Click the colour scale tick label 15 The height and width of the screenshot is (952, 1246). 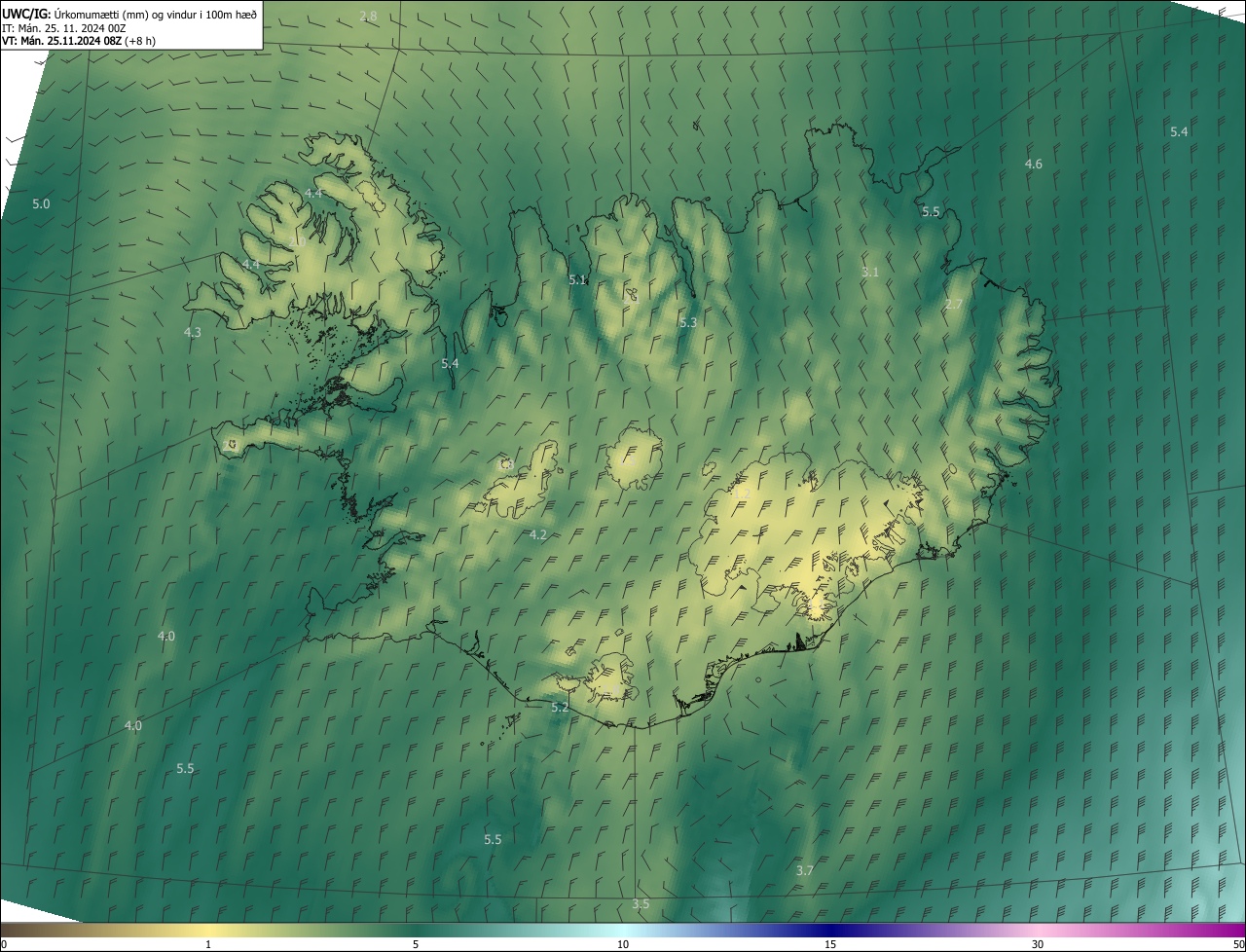click(830, 945)
